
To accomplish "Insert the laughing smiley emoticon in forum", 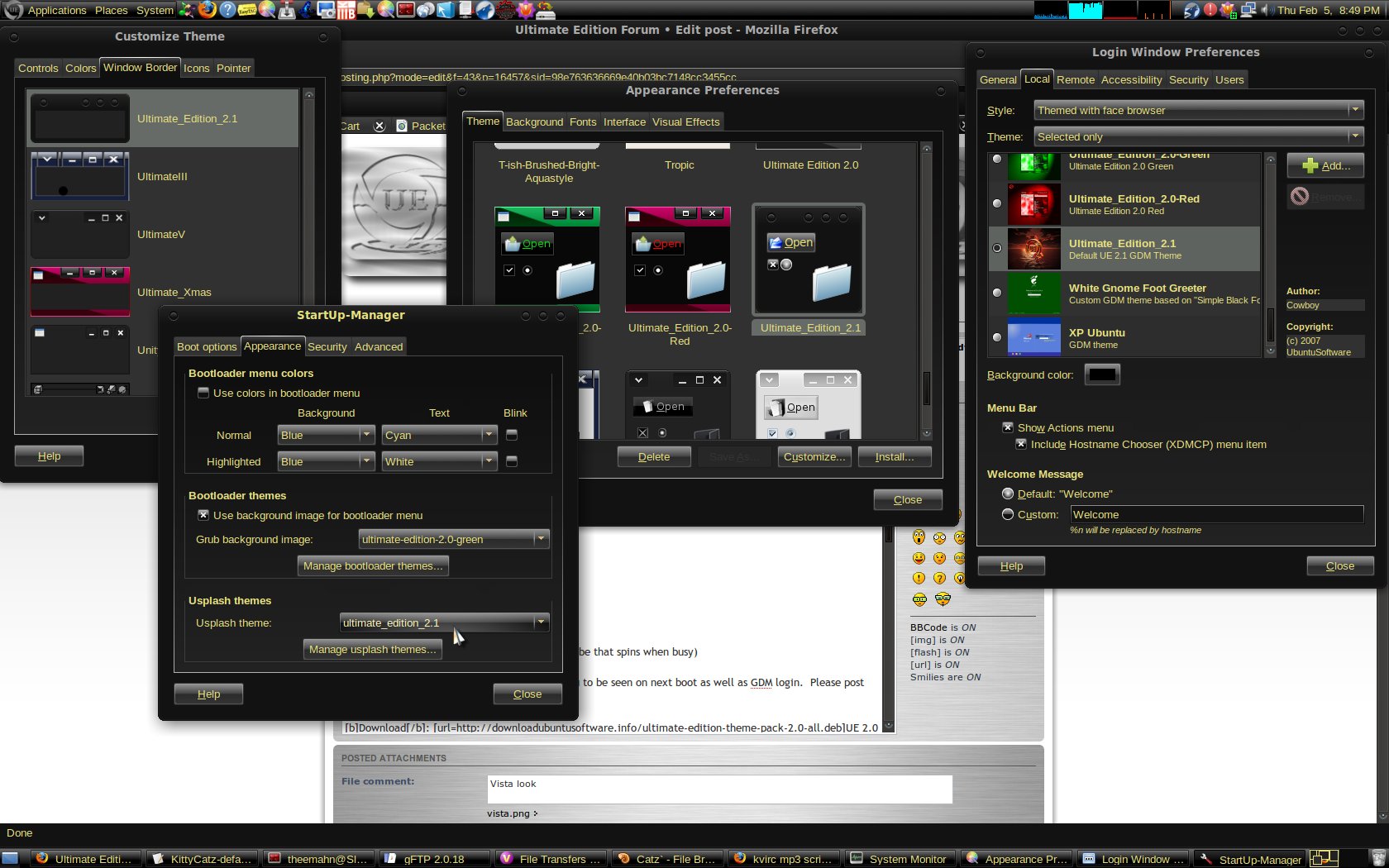I will [x=919, y=558].
